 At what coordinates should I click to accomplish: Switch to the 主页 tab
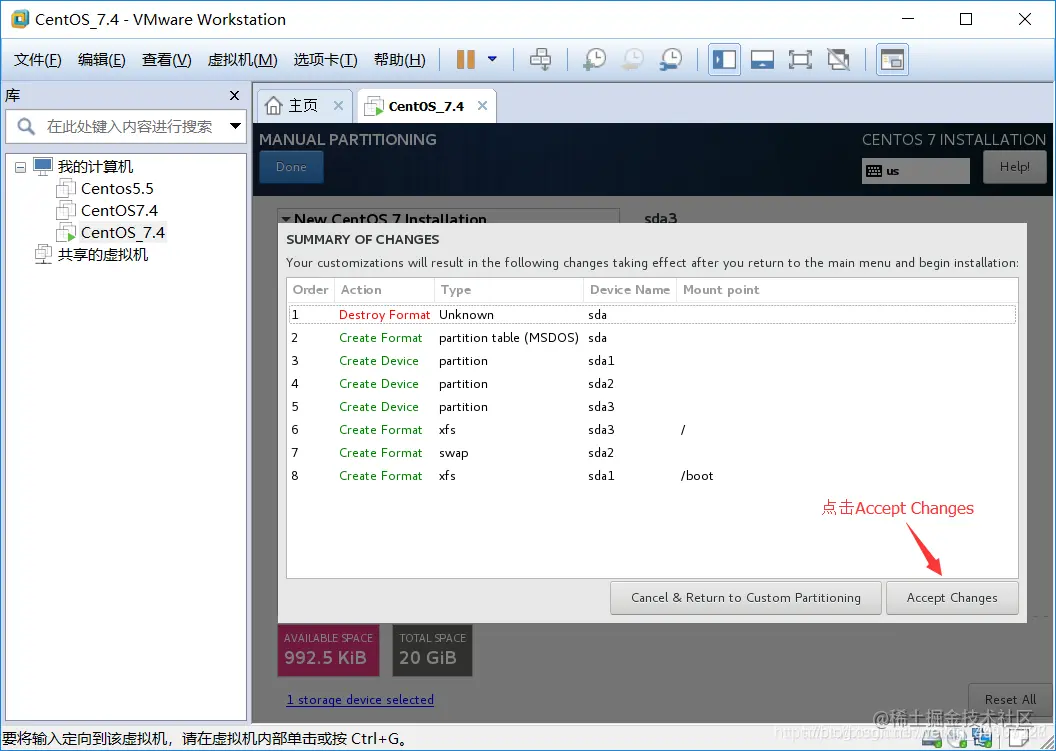[304, 106]
